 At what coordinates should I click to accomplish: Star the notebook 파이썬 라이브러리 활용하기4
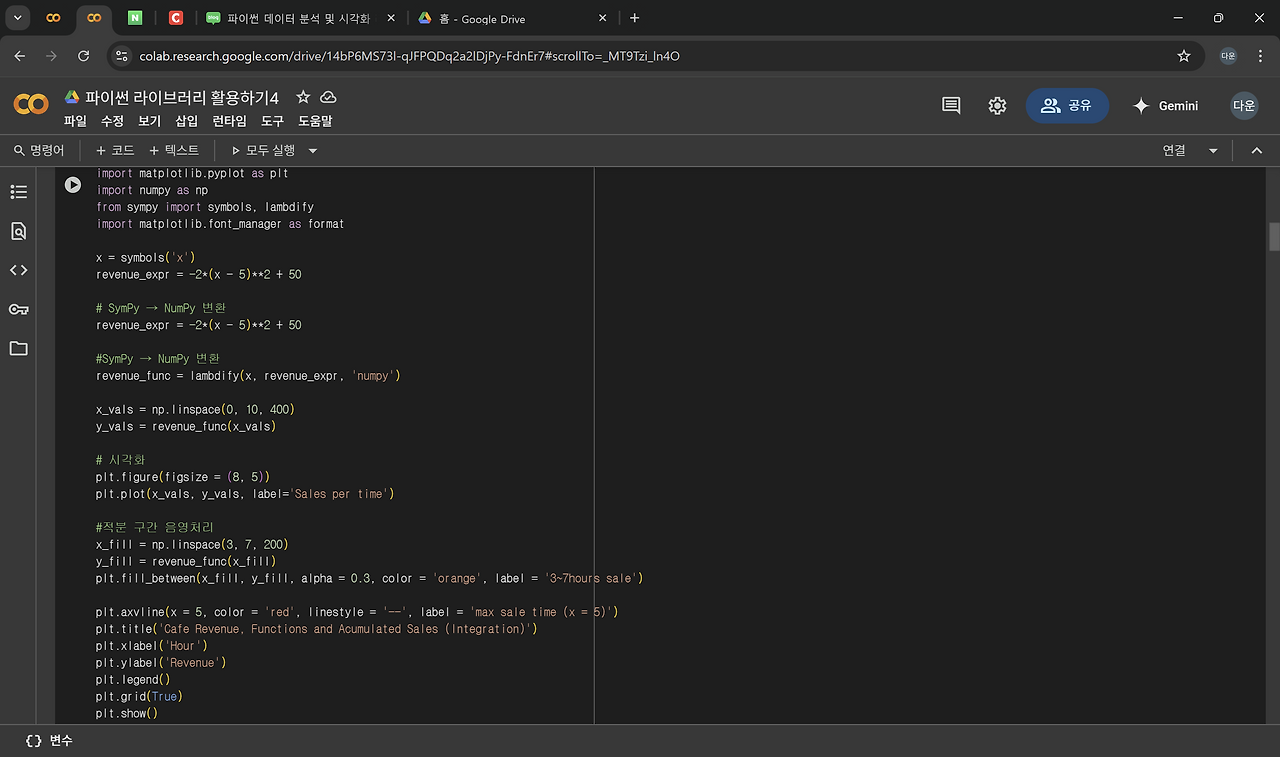pyautogui.click(x=303, y=97)
